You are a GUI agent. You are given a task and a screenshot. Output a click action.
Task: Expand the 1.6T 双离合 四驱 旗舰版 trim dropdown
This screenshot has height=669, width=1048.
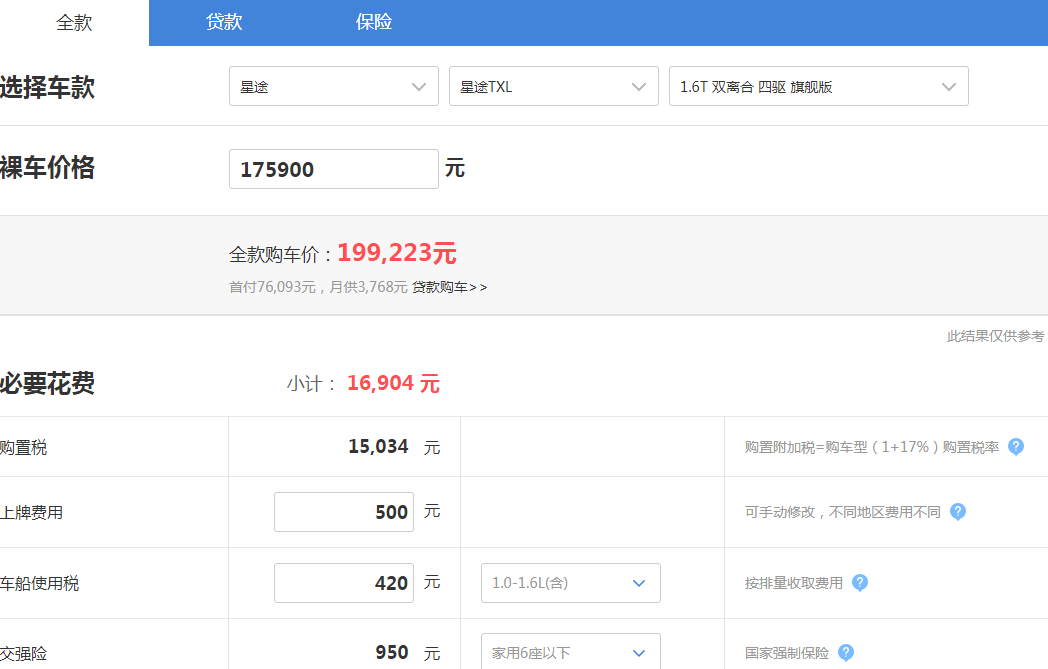pyautogui.click(x=819, y=86)
